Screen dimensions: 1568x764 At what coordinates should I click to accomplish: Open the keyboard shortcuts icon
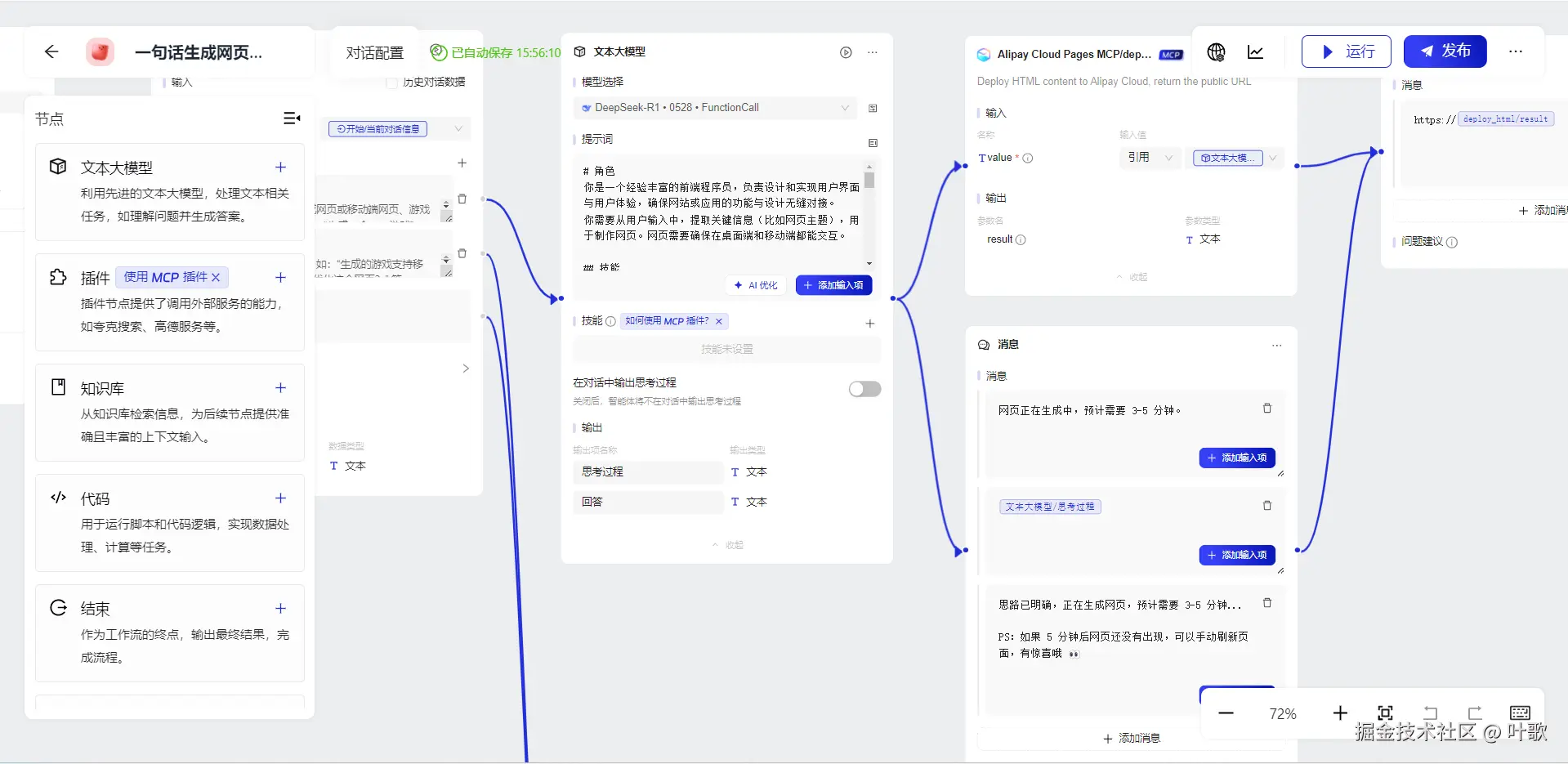(x=1520, y=713)
